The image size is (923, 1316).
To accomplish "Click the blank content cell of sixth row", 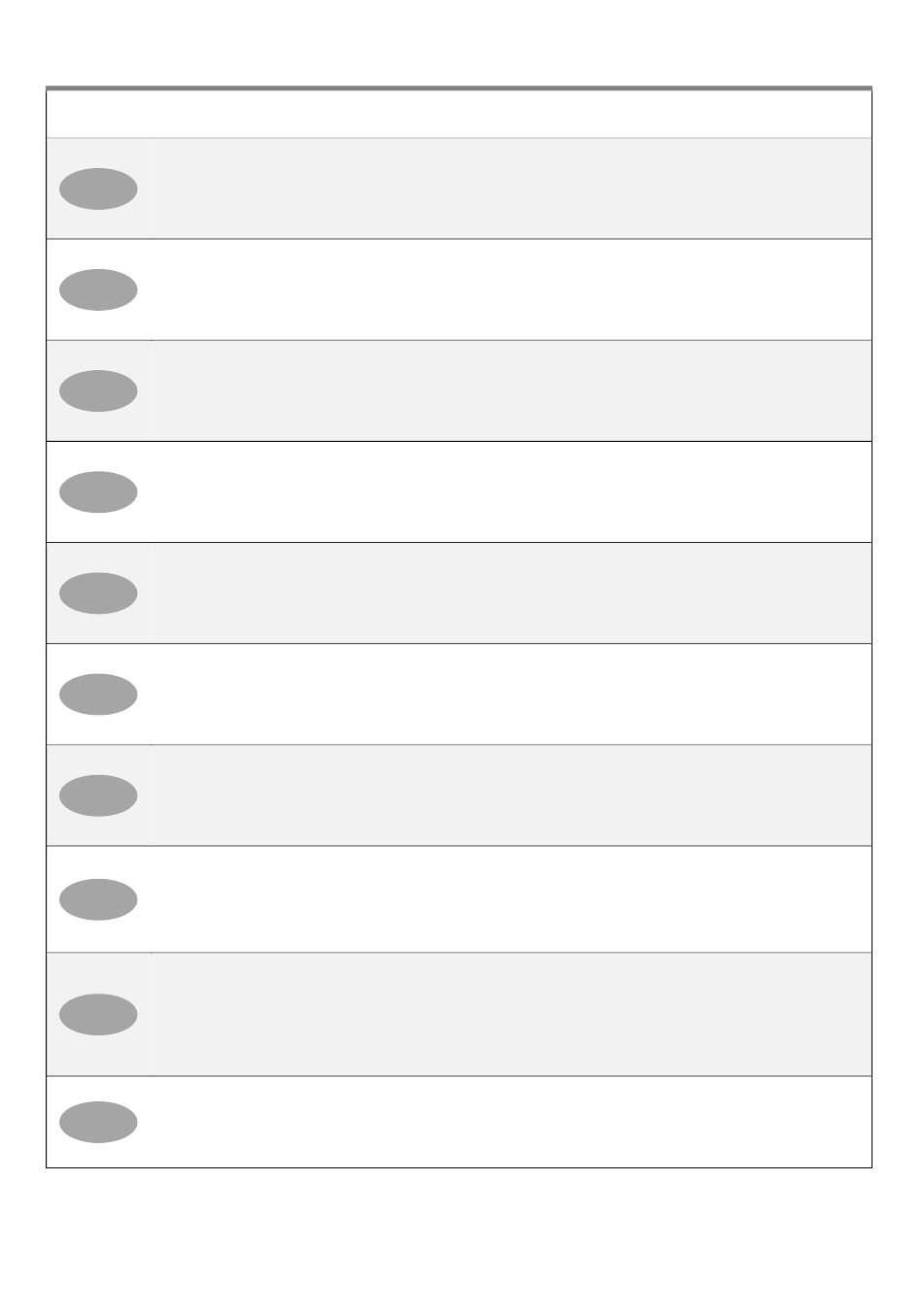I will [x=511, y=693].
